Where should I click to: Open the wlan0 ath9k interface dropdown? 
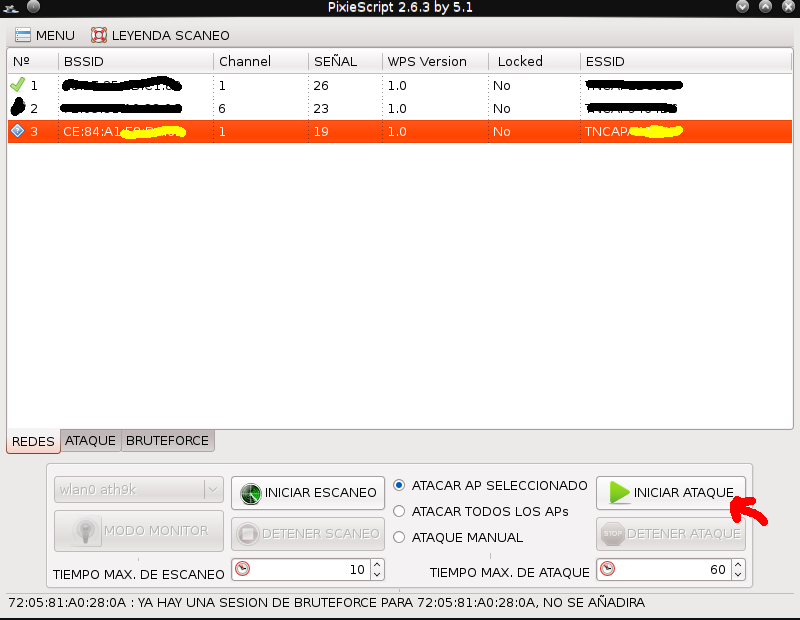[139, 489]
